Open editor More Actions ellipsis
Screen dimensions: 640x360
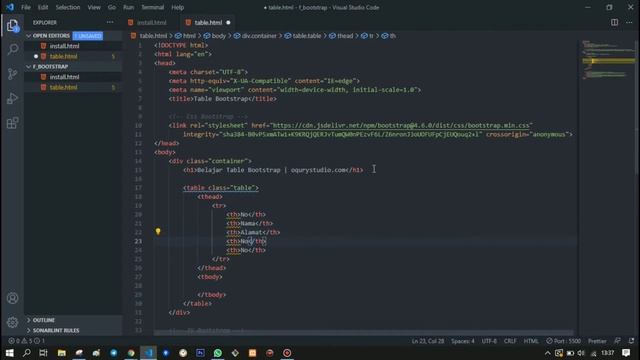pos(629,22)
